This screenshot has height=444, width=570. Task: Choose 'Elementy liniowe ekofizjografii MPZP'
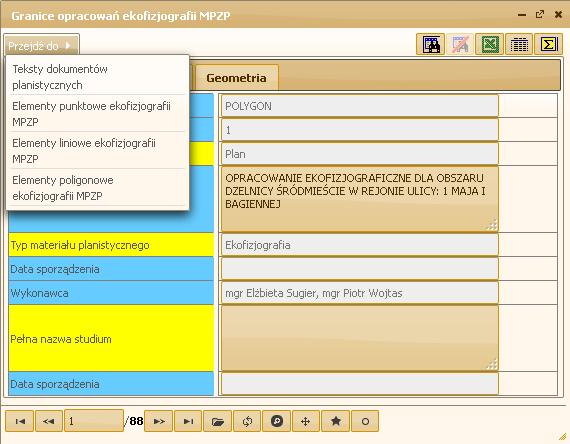97,151
